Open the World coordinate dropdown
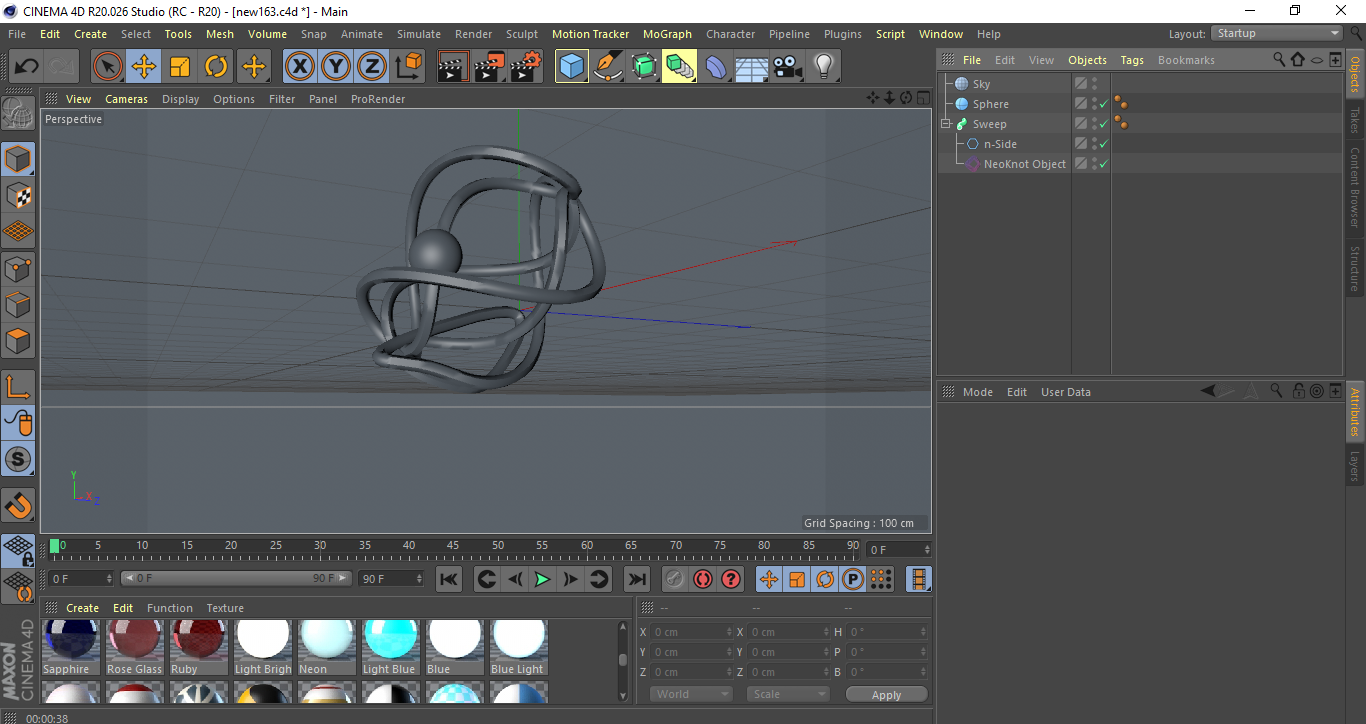Screen dimensions: 1366x724 coord(691,694)
